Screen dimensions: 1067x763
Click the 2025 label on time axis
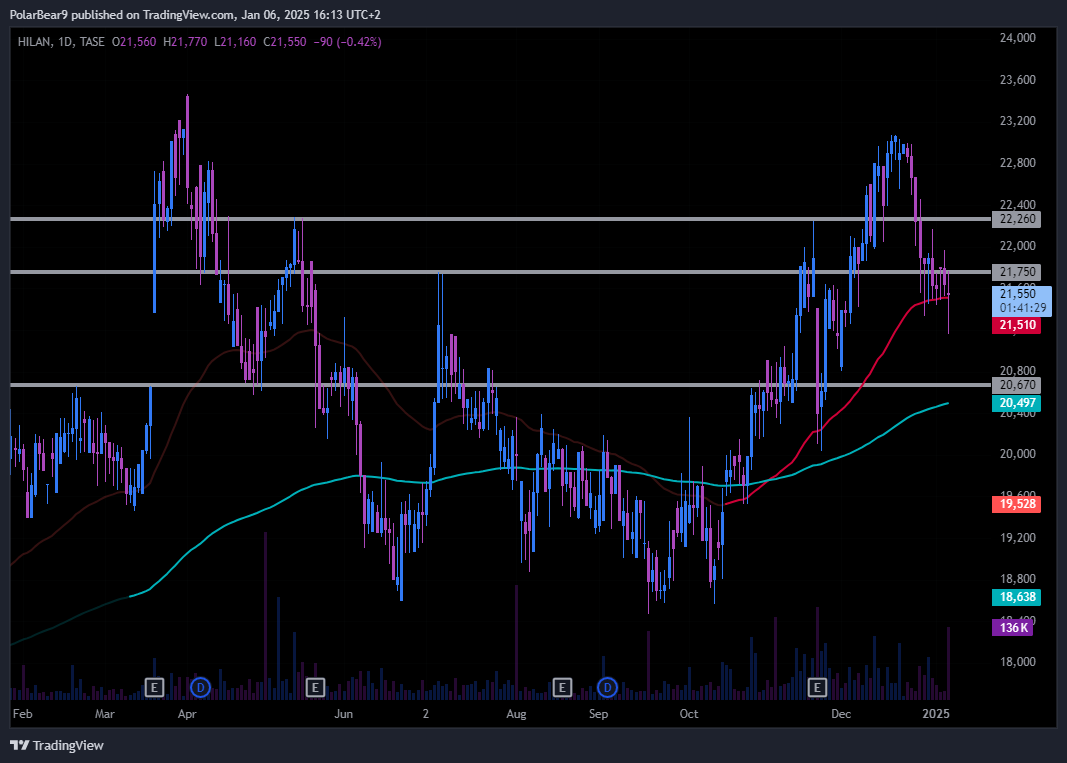point(936,714)
